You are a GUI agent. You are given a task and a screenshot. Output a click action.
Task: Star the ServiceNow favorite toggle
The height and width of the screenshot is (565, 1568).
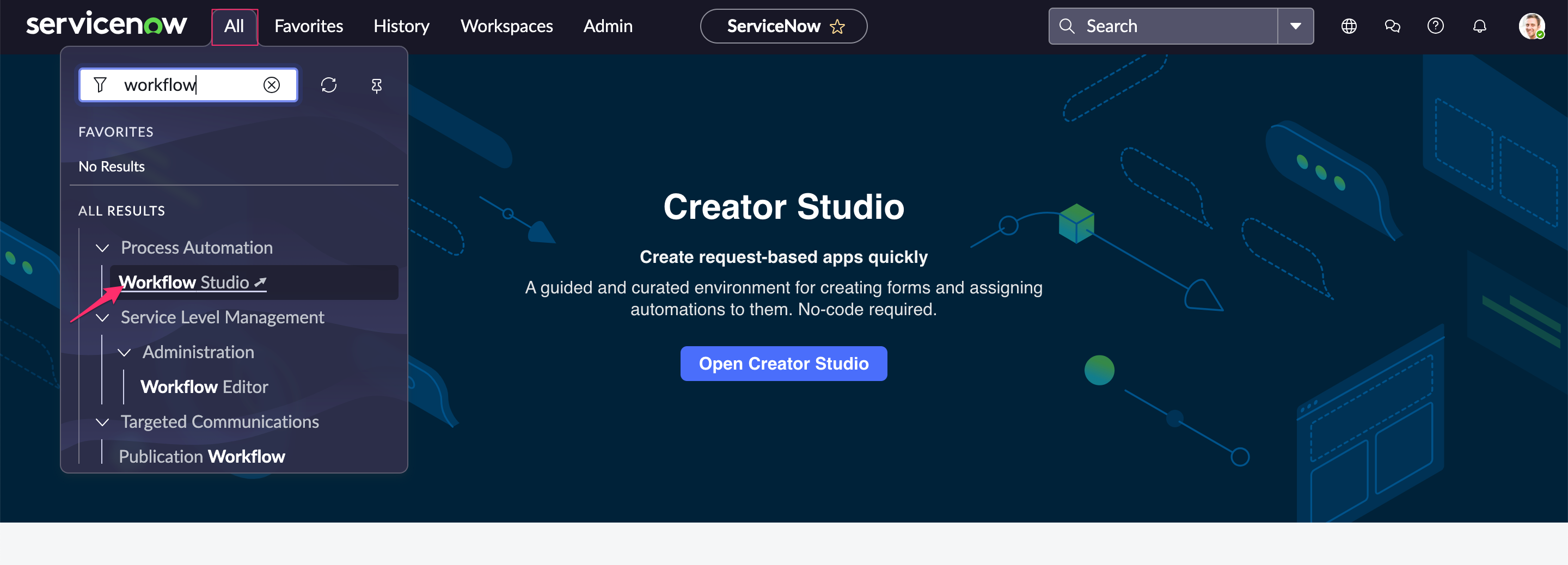tap(837, 26)
